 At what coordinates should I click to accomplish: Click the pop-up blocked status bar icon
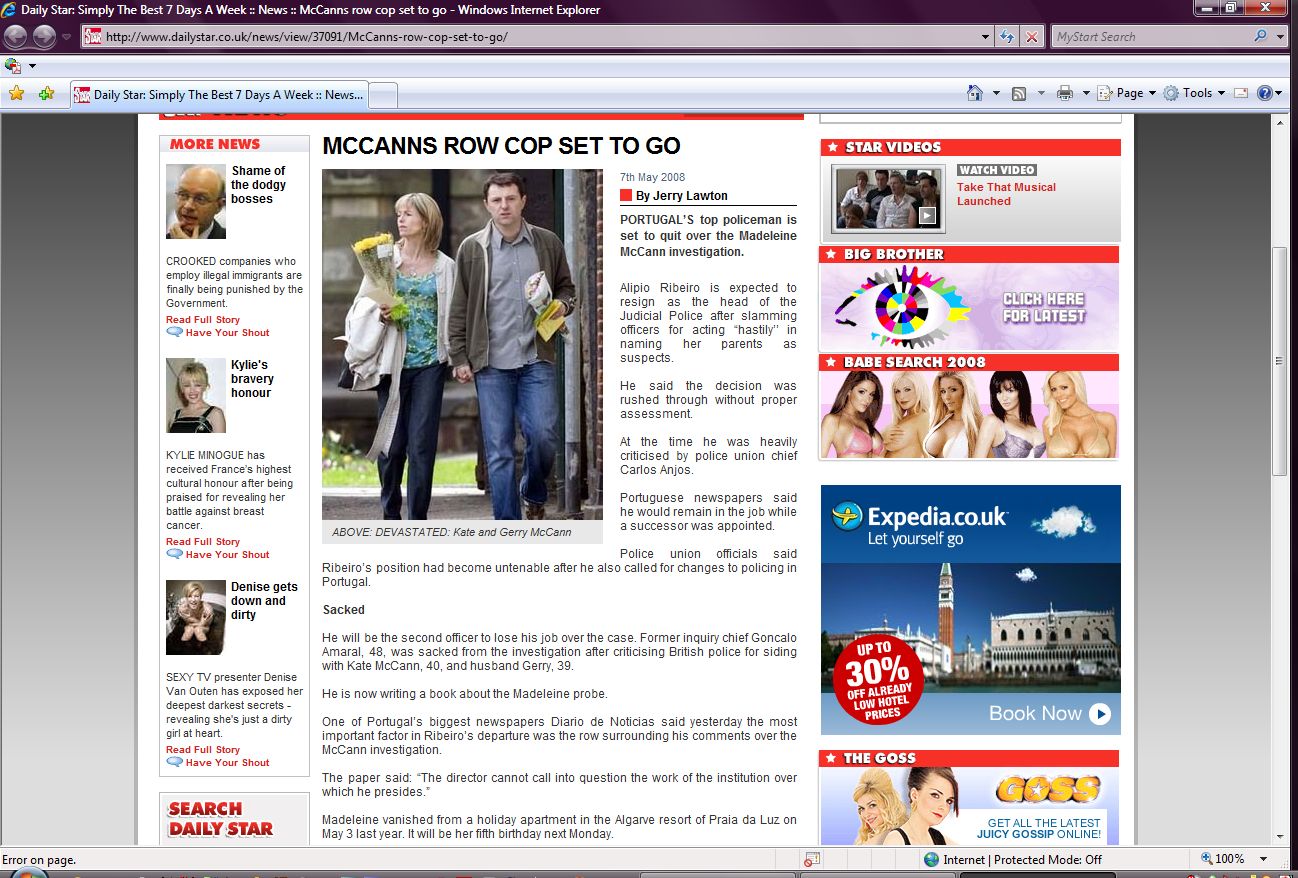812,859
